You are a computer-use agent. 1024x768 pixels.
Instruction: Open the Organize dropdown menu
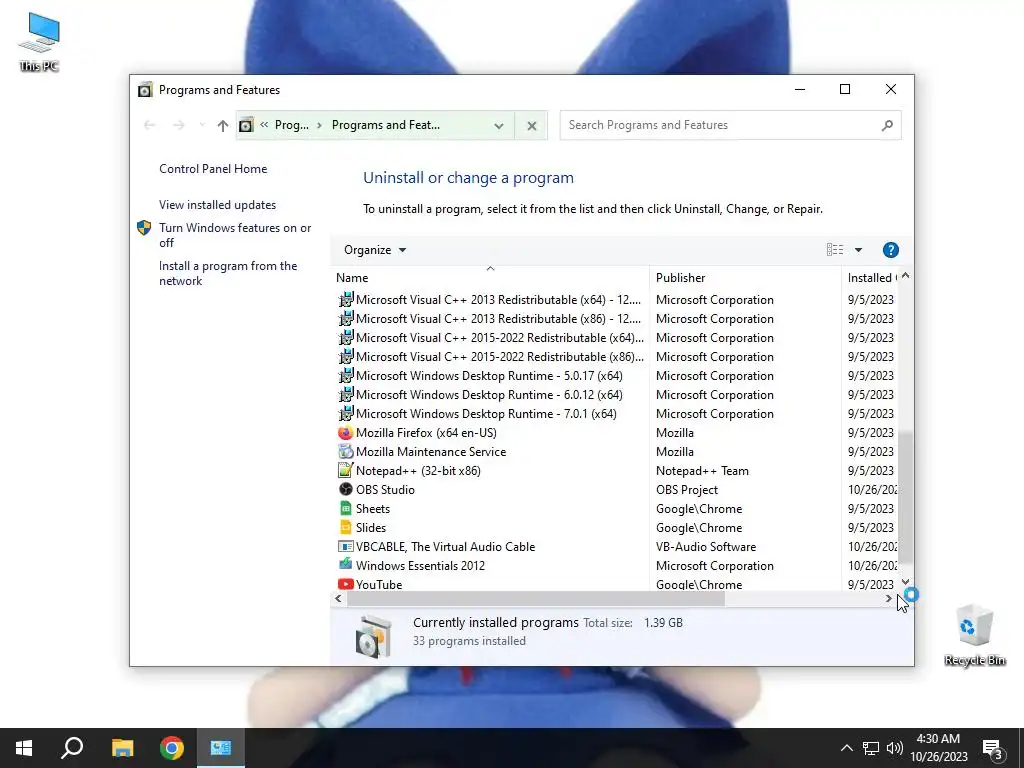(x=375, y=250)
